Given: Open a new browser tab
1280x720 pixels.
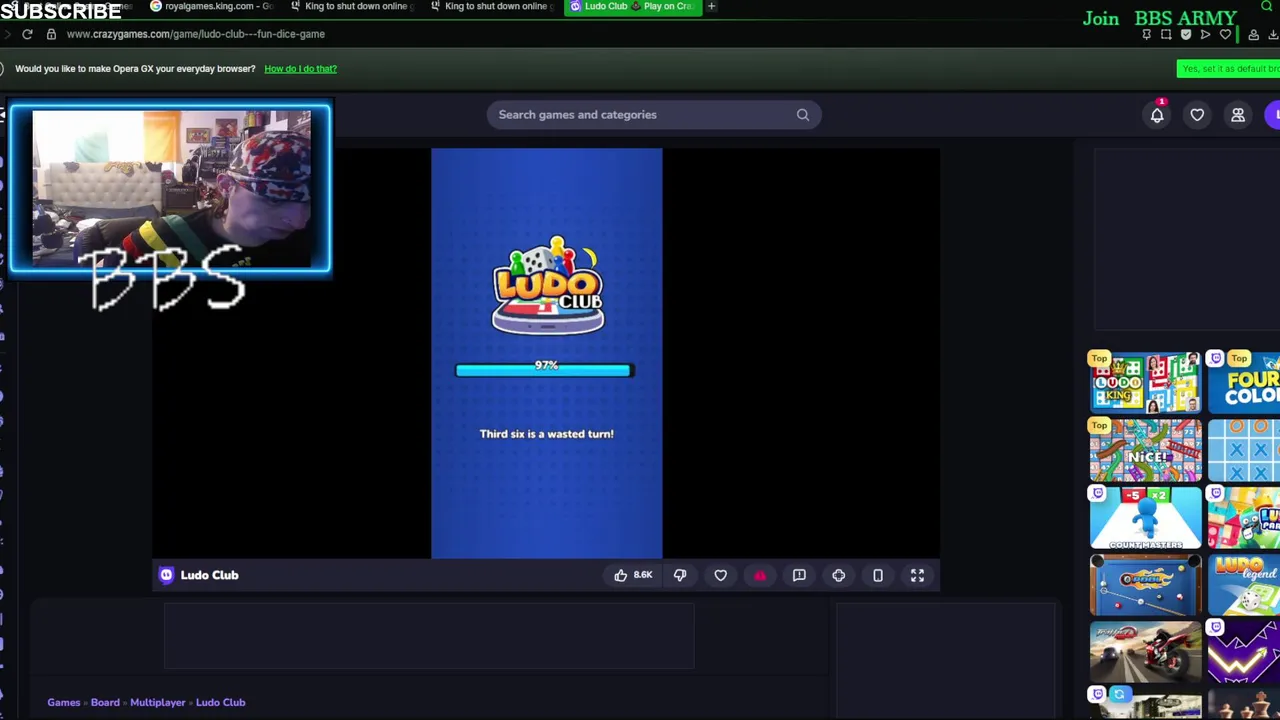Looking at the screenshot, I should coord(711,6).
